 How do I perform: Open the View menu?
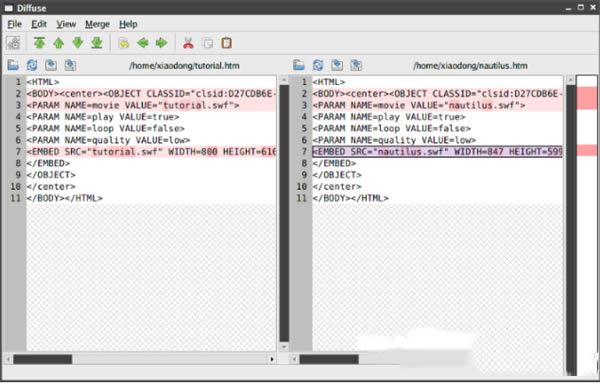(66, 24)
